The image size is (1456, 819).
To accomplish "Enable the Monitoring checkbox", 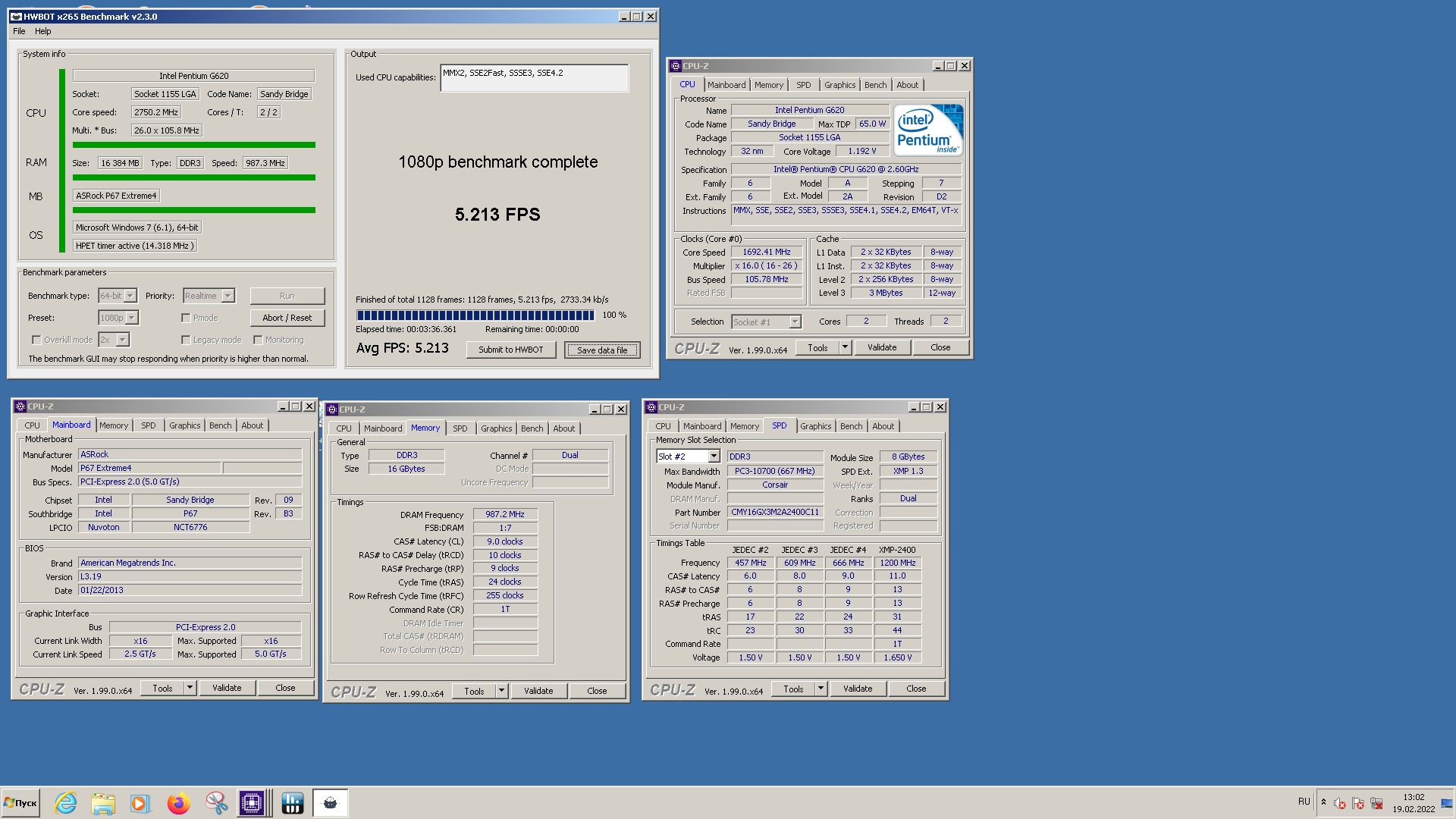I will pos(258,340).
